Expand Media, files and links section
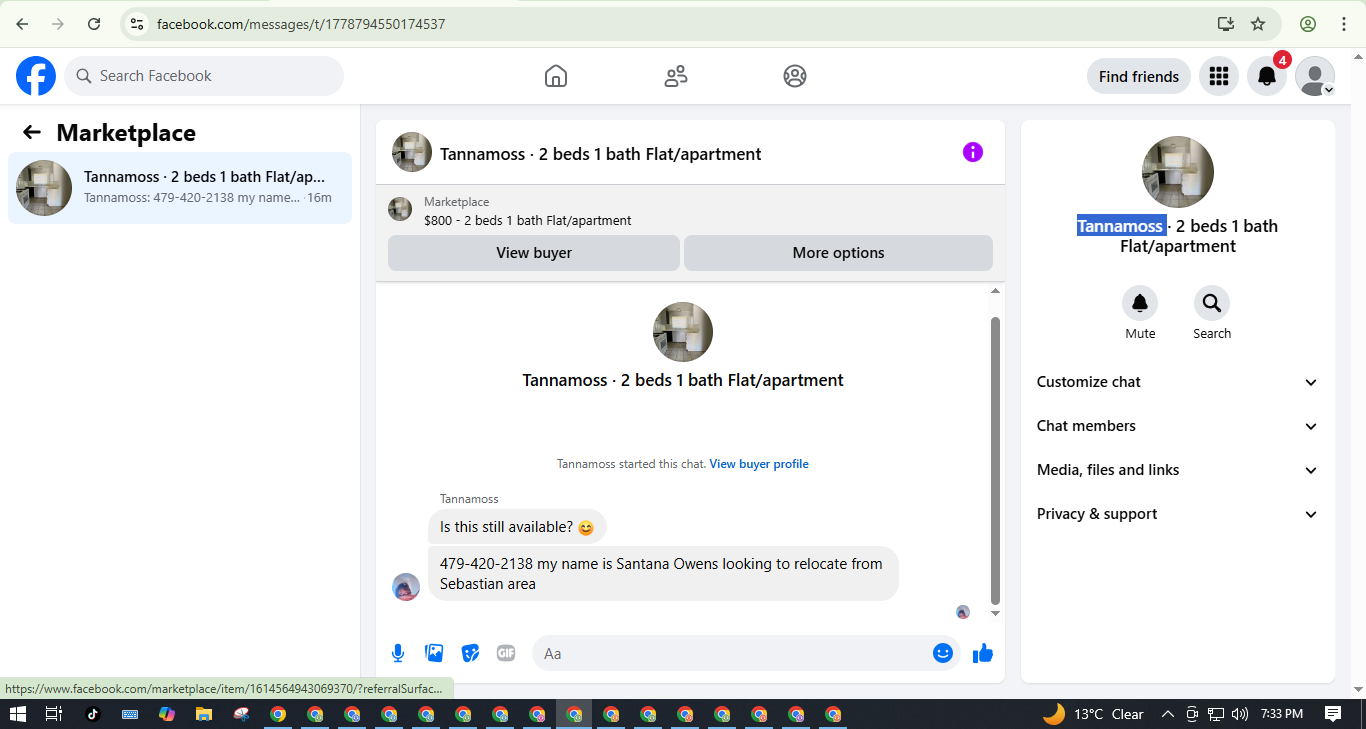This screenshot has width=1366, height=729. pos(1178,470)
